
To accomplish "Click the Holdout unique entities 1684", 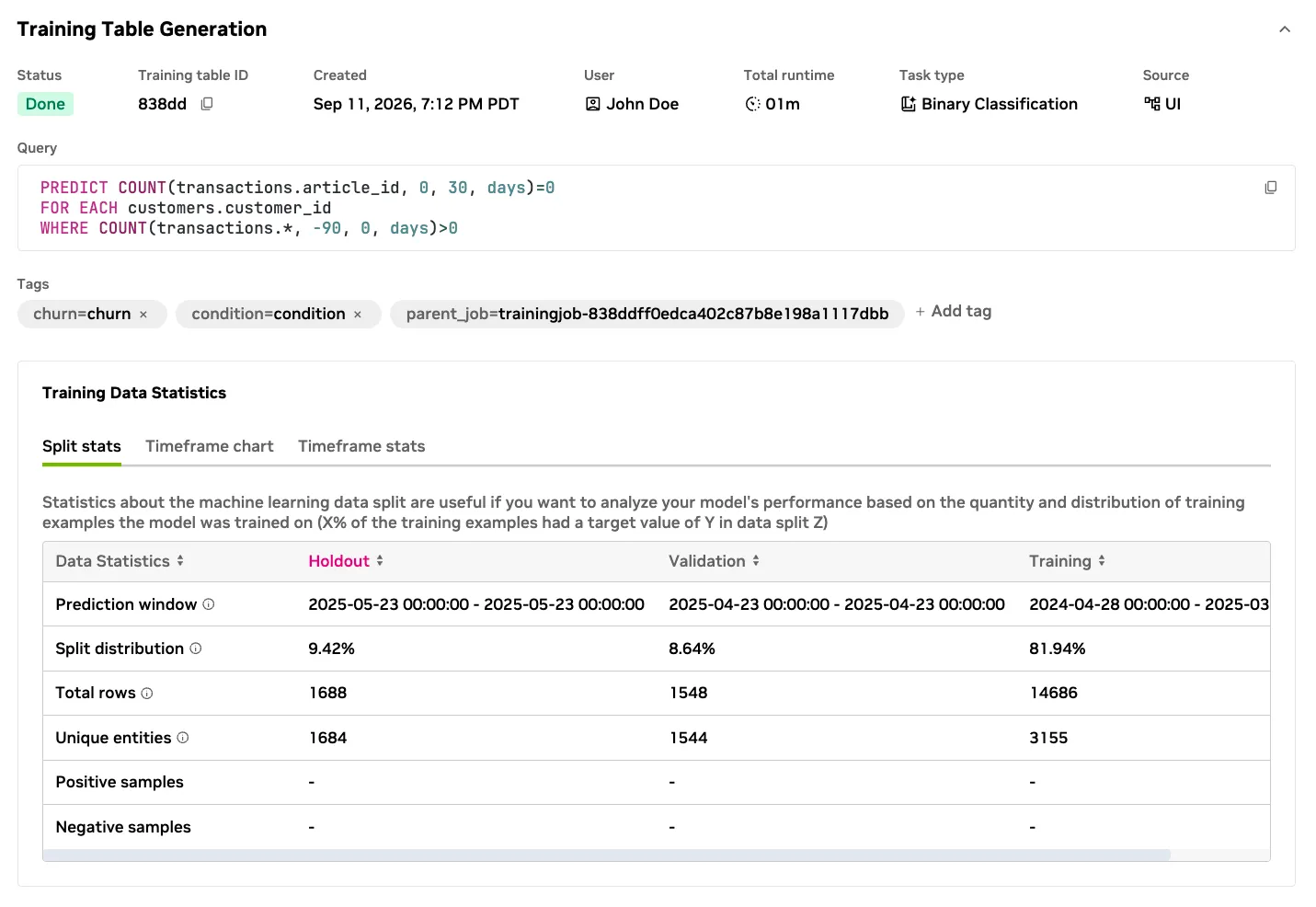I will coord(327,738).
